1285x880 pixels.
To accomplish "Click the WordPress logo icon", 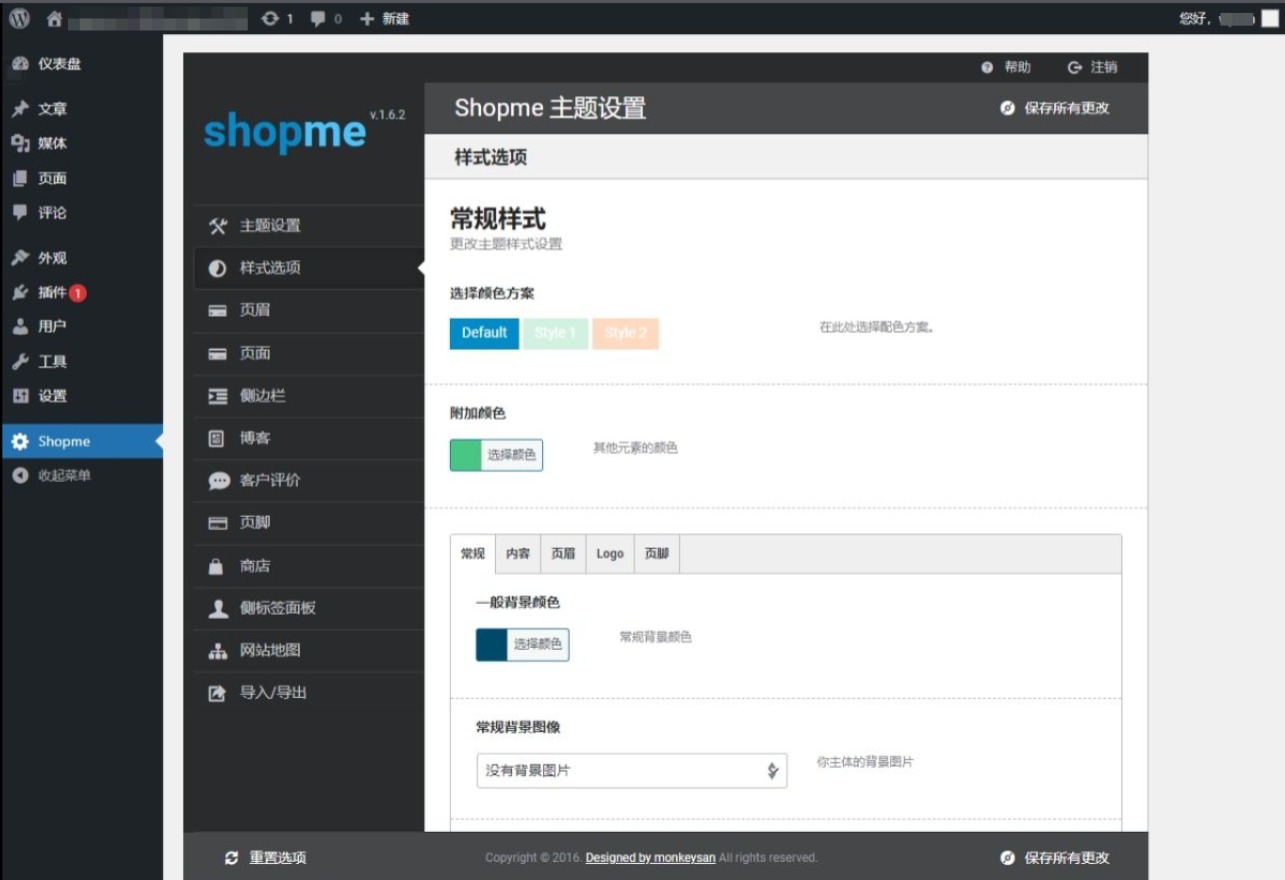I will coord(19,18).
